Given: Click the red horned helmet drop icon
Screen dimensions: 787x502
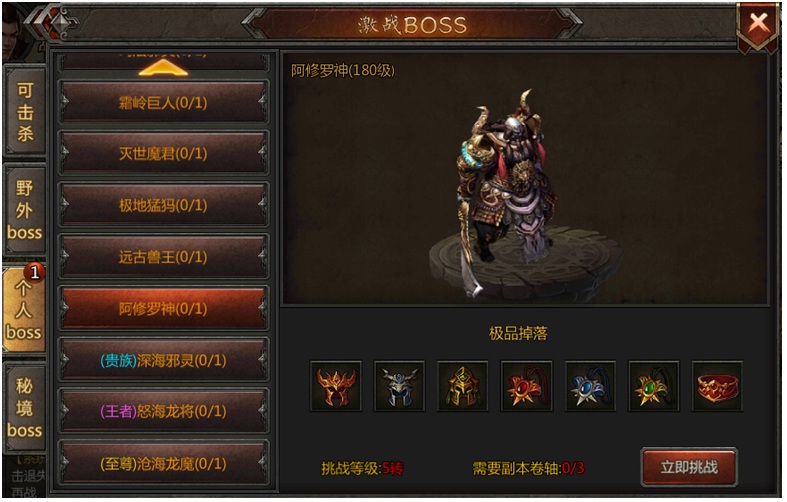Looking at the screenshot, I should tap(336, 386).
